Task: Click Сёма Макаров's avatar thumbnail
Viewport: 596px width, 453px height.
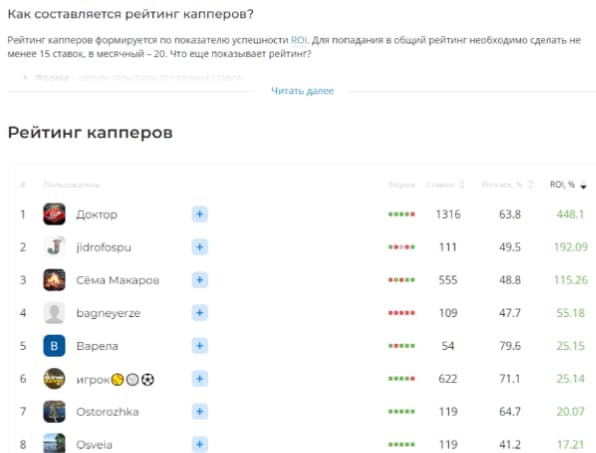Action: tap(54, 280)
